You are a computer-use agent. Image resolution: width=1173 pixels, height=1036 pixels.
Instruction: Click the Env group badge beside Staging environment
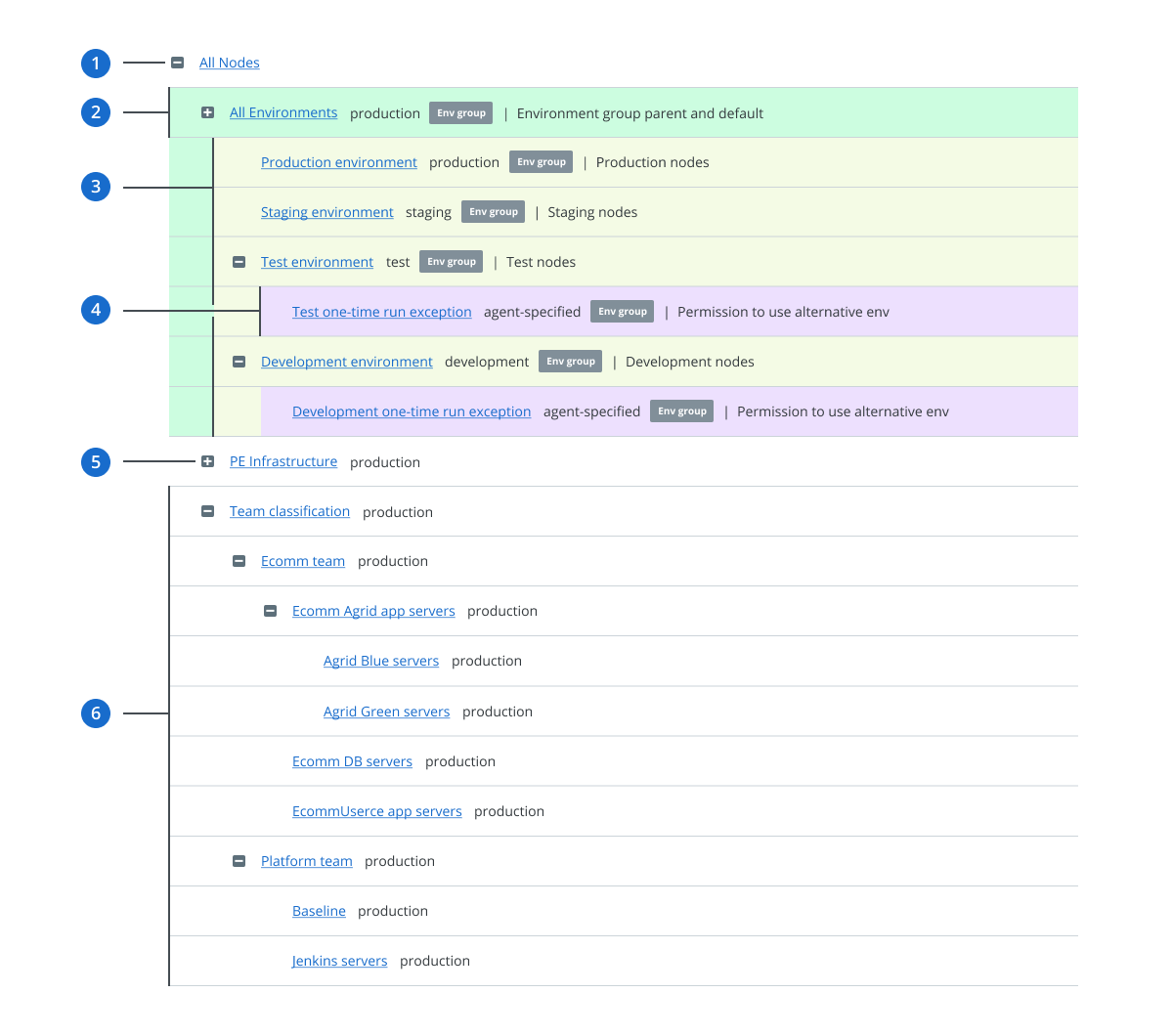coord(493,211)
